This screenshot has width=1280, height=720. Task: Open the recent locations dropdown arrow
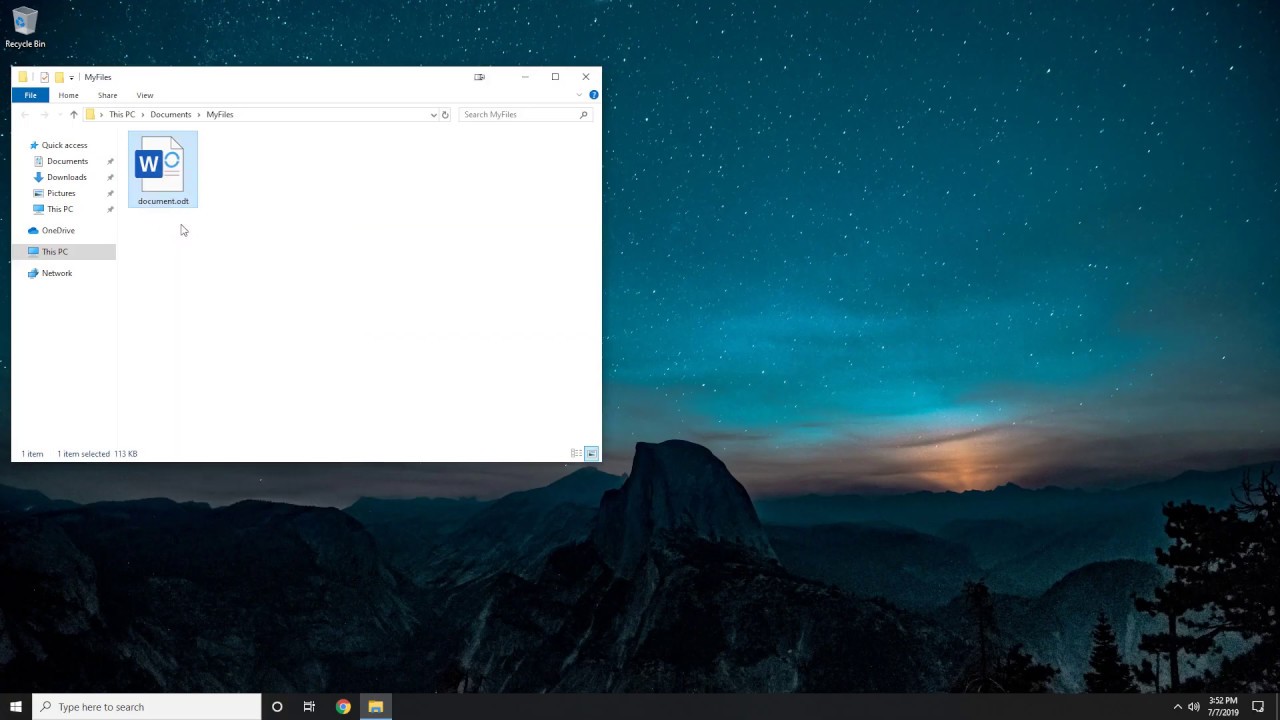[59, 115]
